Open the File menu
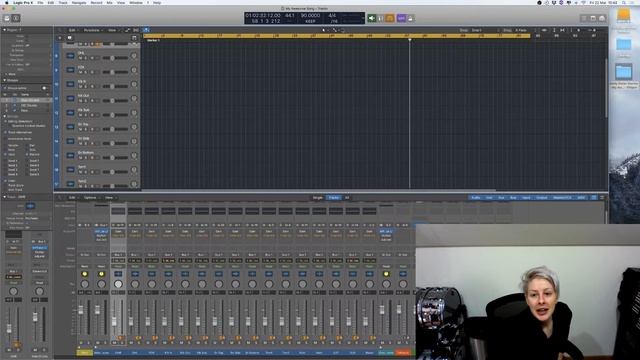640x360 pixels. [40, 2]
